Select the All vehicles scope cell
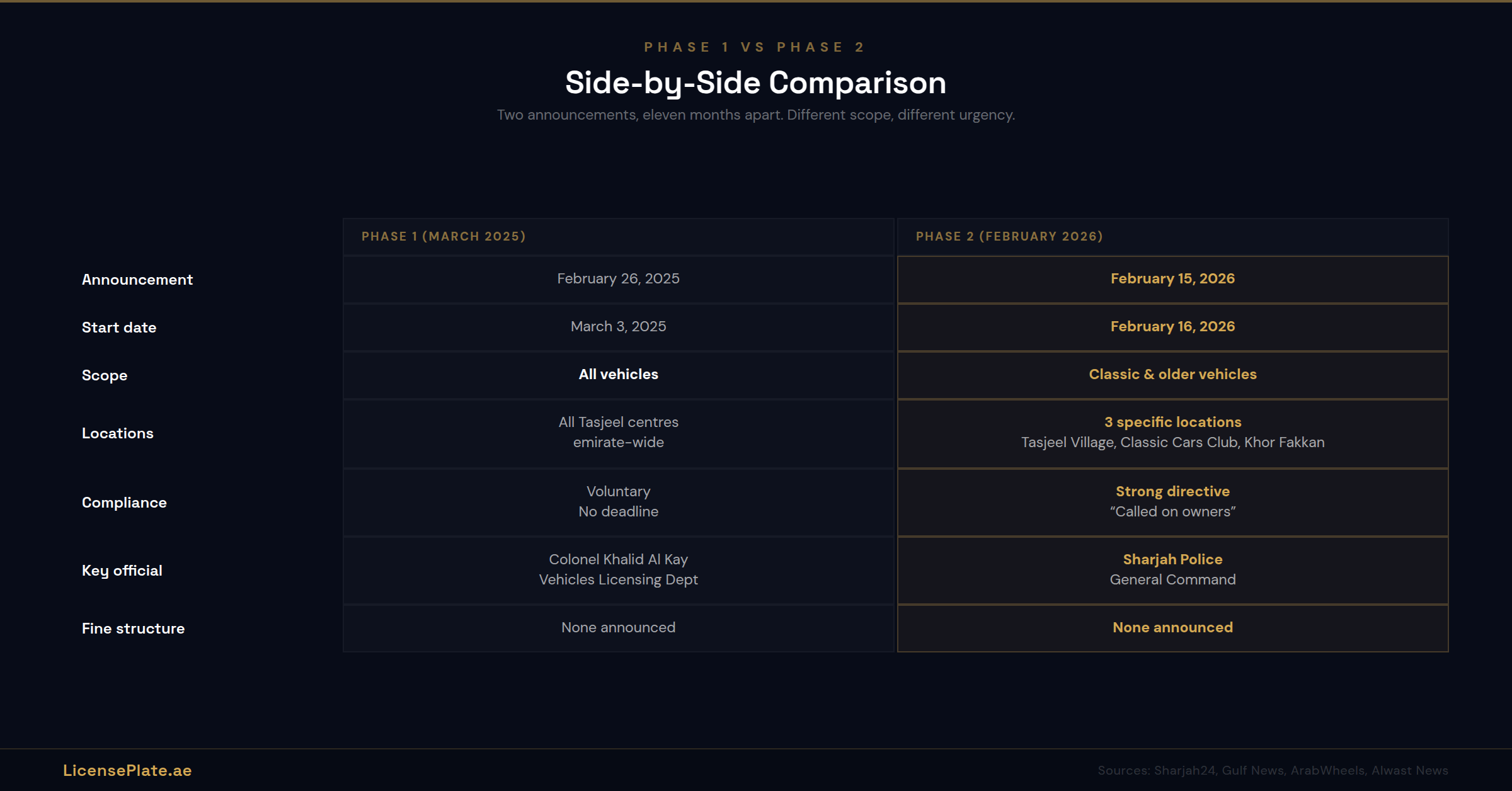The height and width of the screenshot is (791, 1512). click(618, 374)
